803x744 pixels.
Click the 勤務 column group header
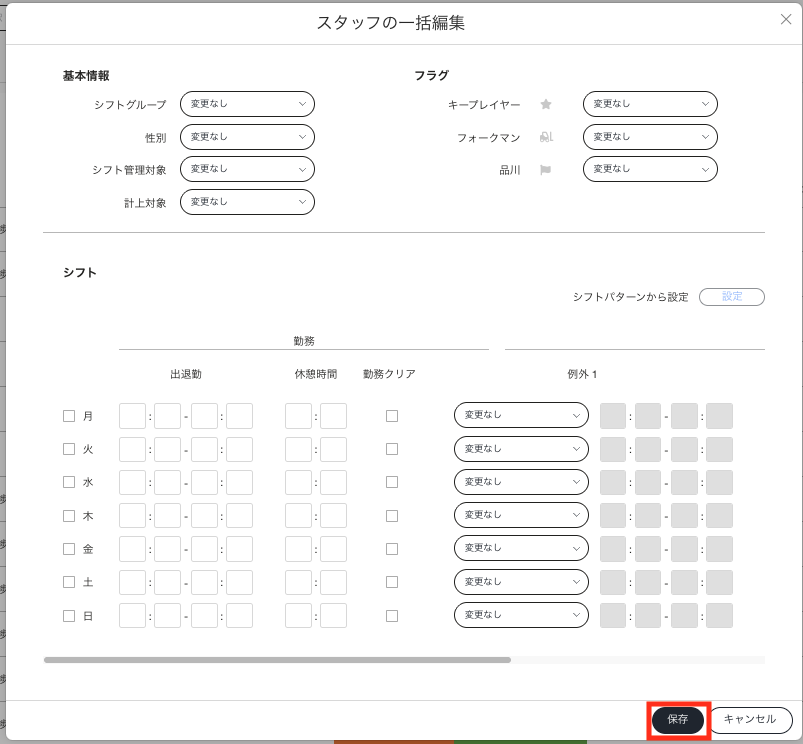pyautogui.click(x=304, y=341)
